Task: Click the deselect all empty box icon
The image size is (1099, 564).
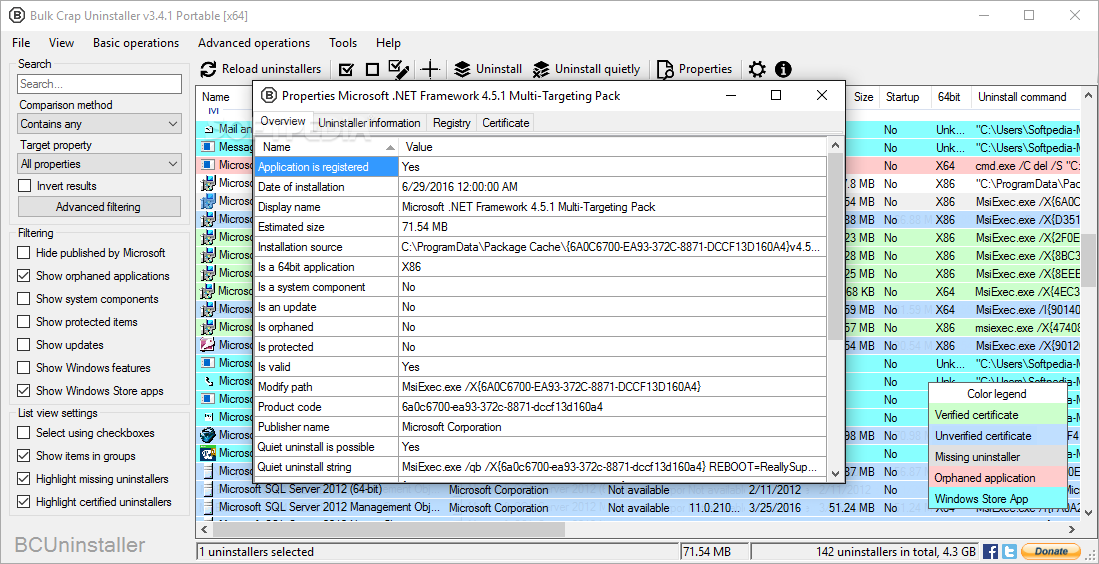Action: point(372,69)
